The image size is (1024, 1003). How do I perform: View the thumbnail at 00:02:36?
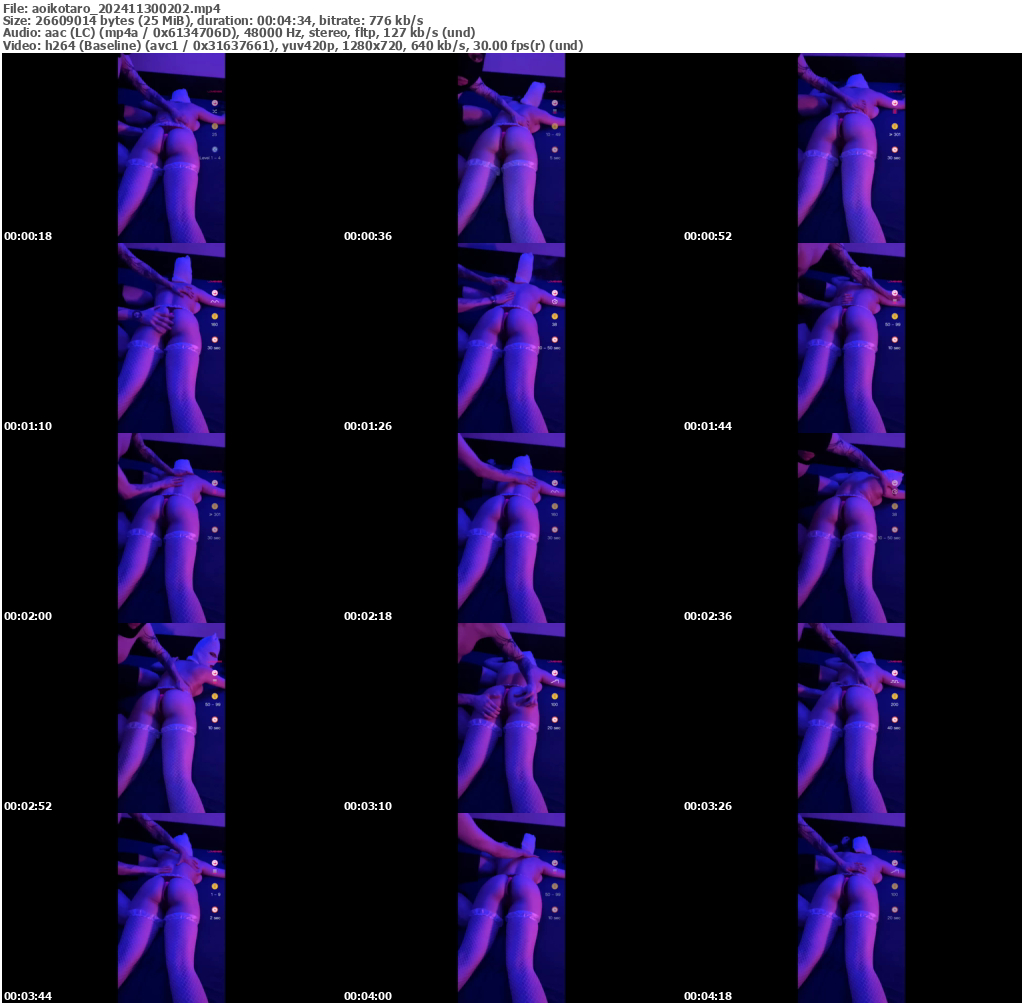pos(851,528)
